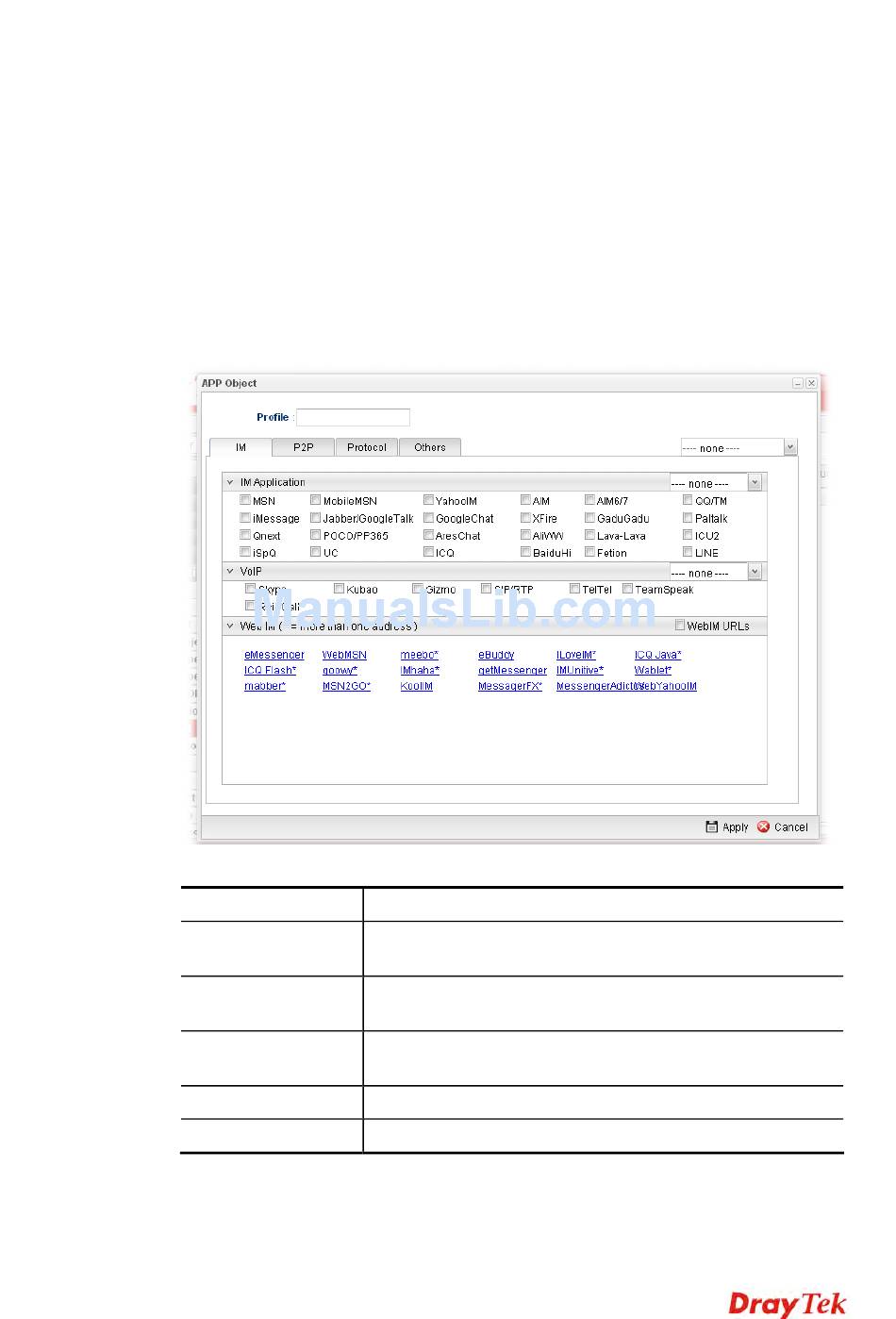Open the Wablet* link

[x=654, y=671]
